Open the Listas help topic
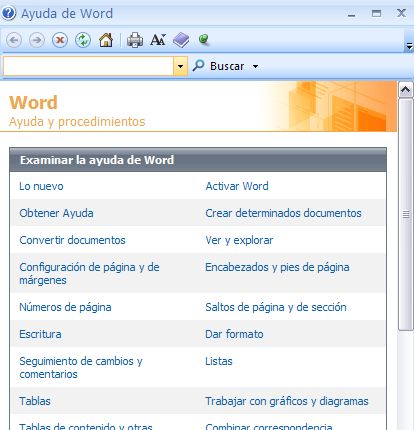The height and width of the screenshot is (430, 414). [x=219, y=361]
